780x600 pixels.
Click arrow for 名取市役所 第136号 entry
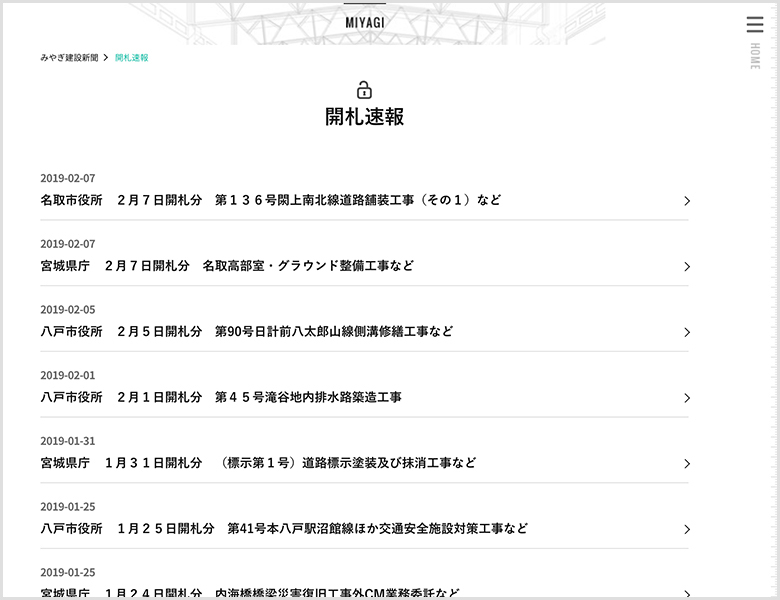pos(686,201)
